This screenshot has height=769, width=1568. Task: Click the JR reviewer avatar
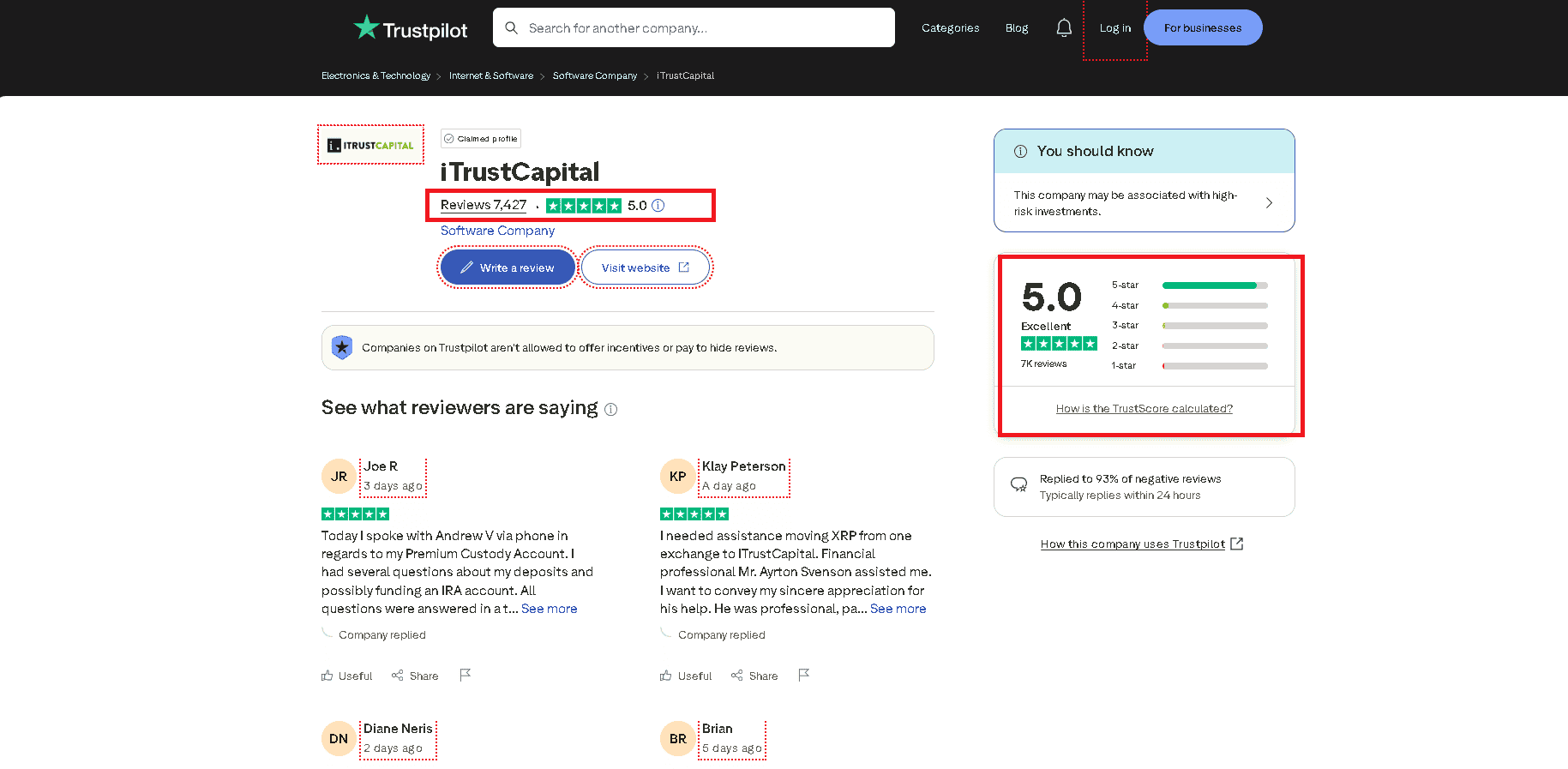coord(339,476)
